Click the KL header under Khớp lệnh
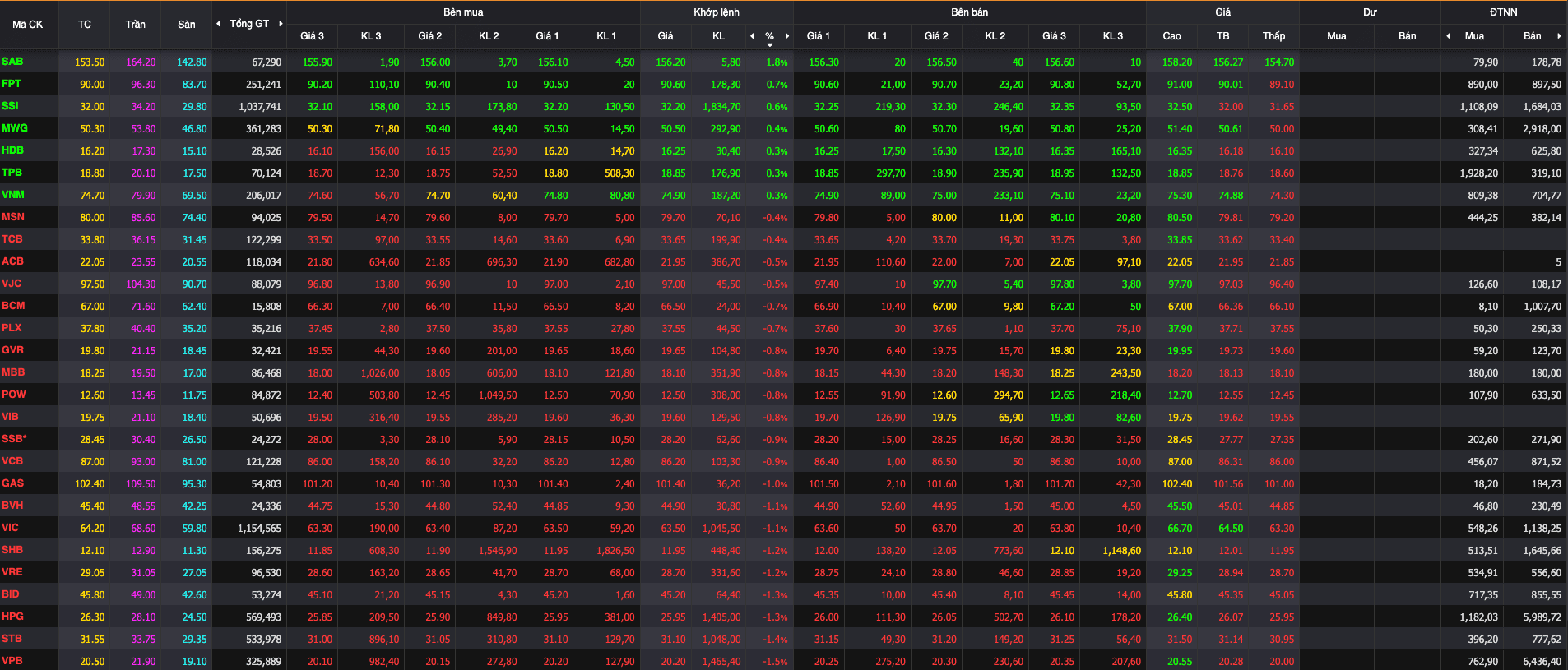 (x=719, y=36)
